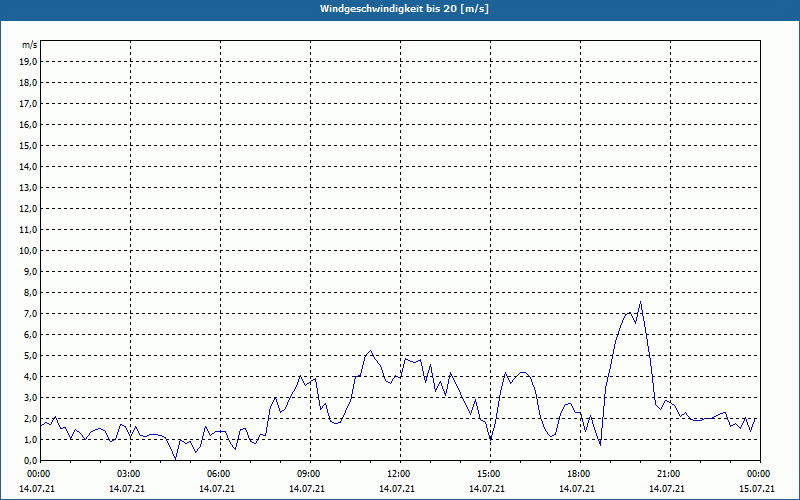Select the "06:00" time label
Viewport: 800px width, 500px height.
pos(217,474)
